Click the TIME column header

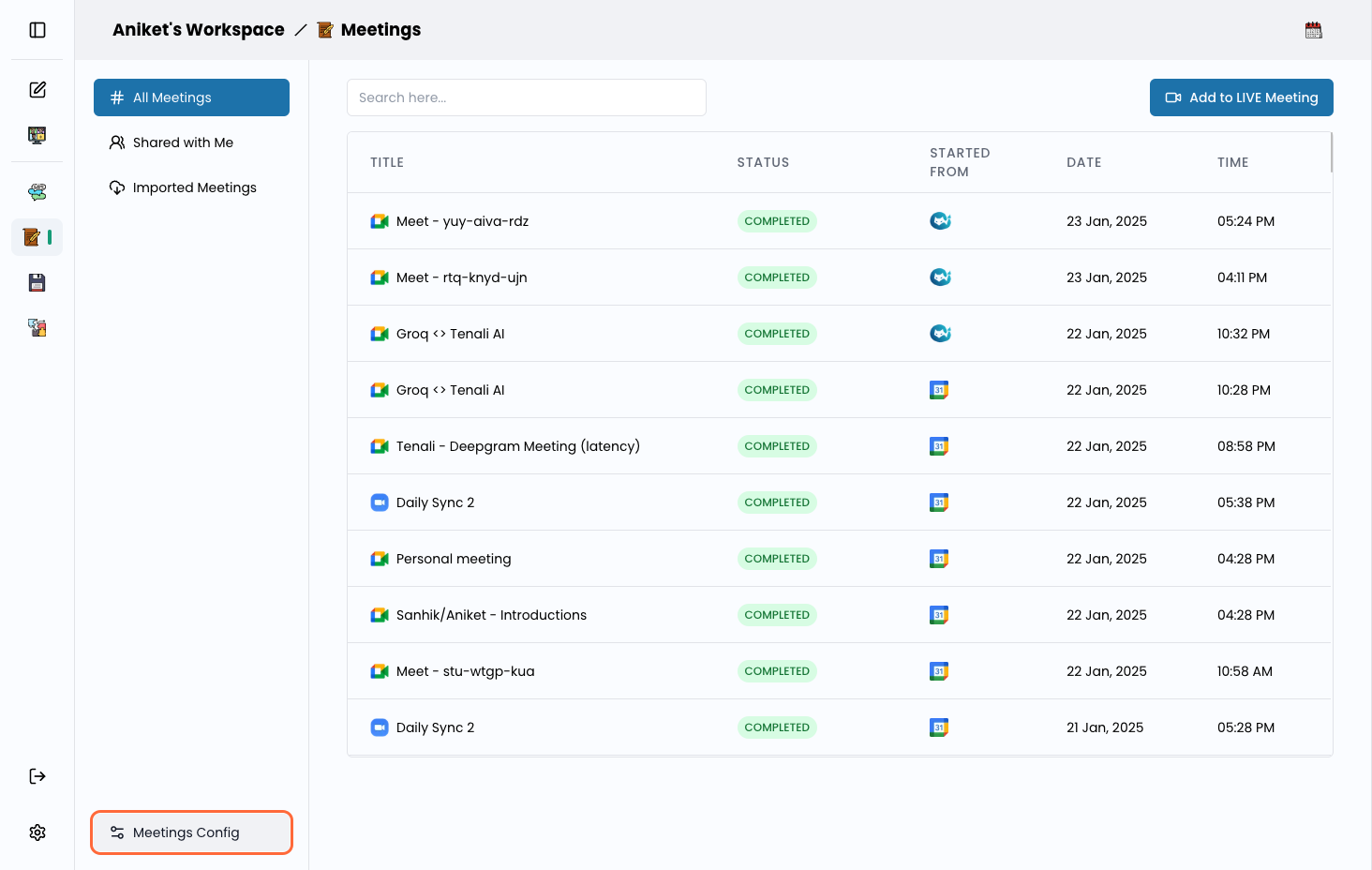[x=1233, y=162]
